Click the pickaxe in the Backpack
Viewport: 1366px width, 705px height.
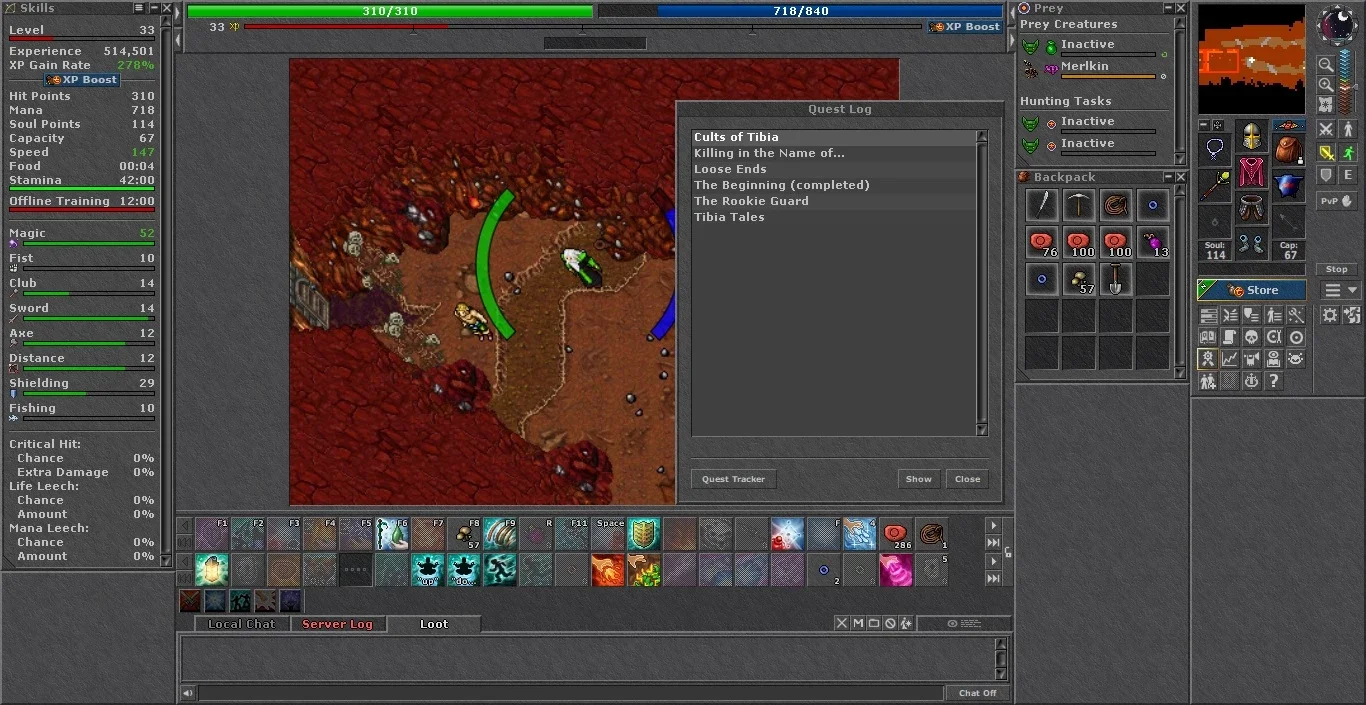(1079, 205)
